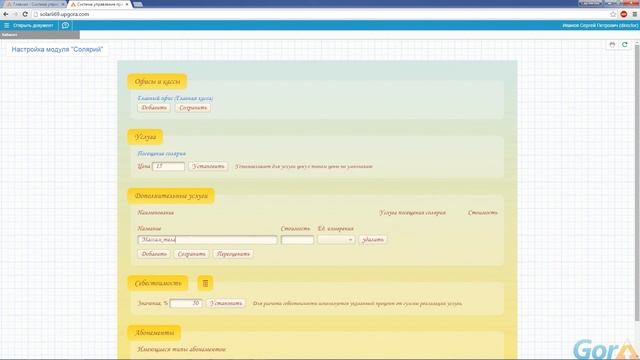Screen dimensions: 640x360
Task: Open the chat help bubble icon
Action: pos(65,25)
